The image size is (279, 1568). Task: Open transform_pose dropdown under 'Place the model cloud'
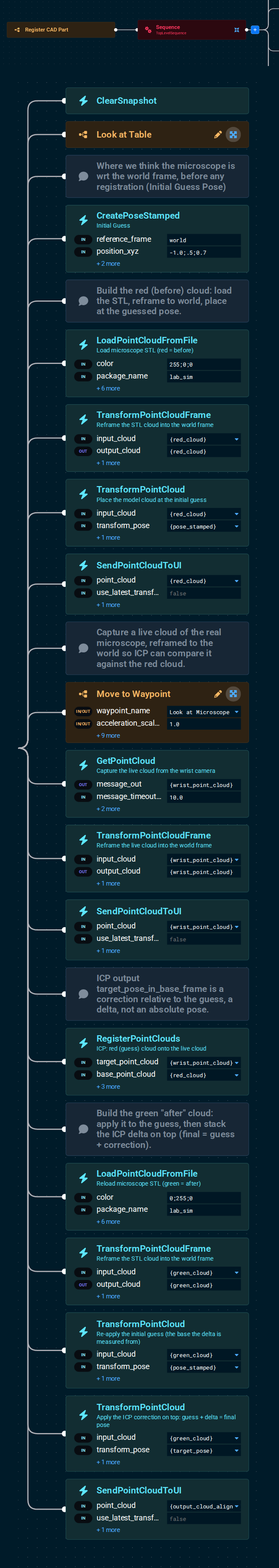(x=204, y=526)
